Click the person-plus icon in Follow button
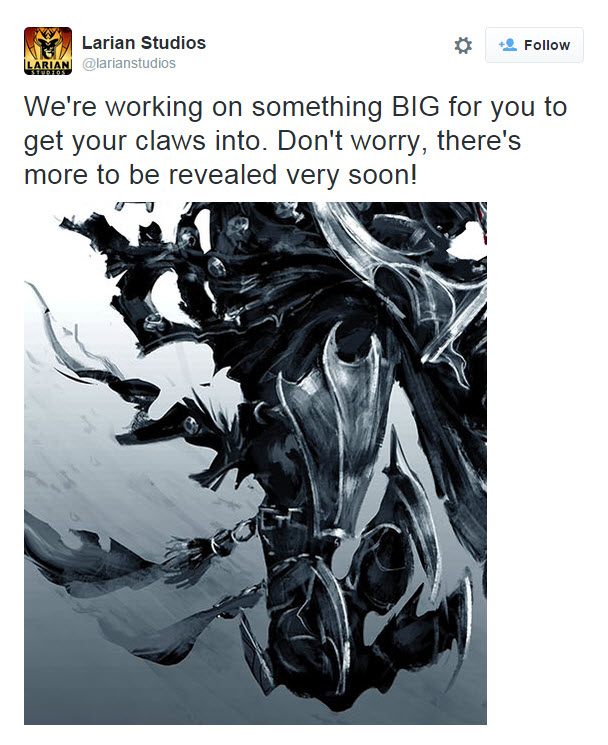 point(507,45)
